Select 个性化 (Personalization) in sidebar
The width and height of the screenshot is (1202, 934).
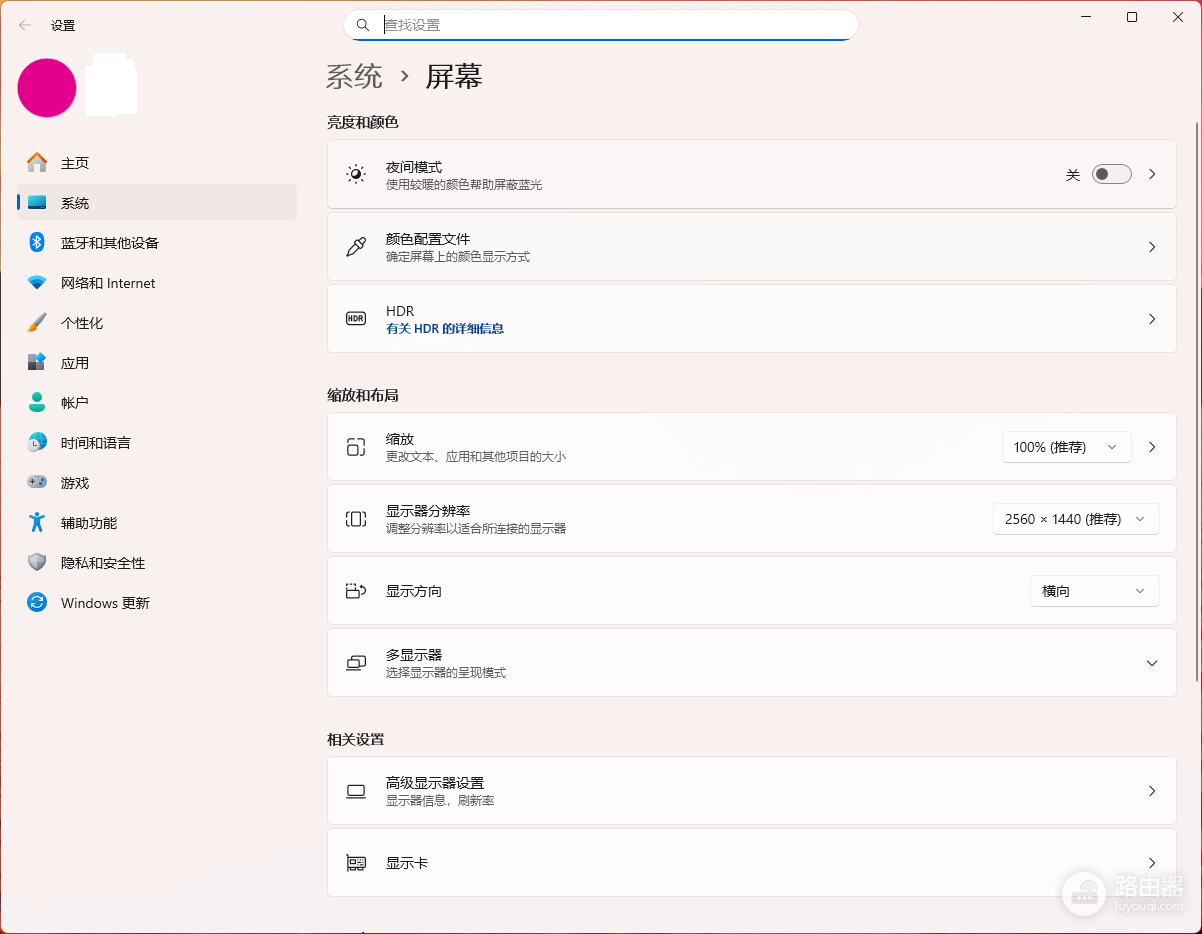tap(157, 322)
